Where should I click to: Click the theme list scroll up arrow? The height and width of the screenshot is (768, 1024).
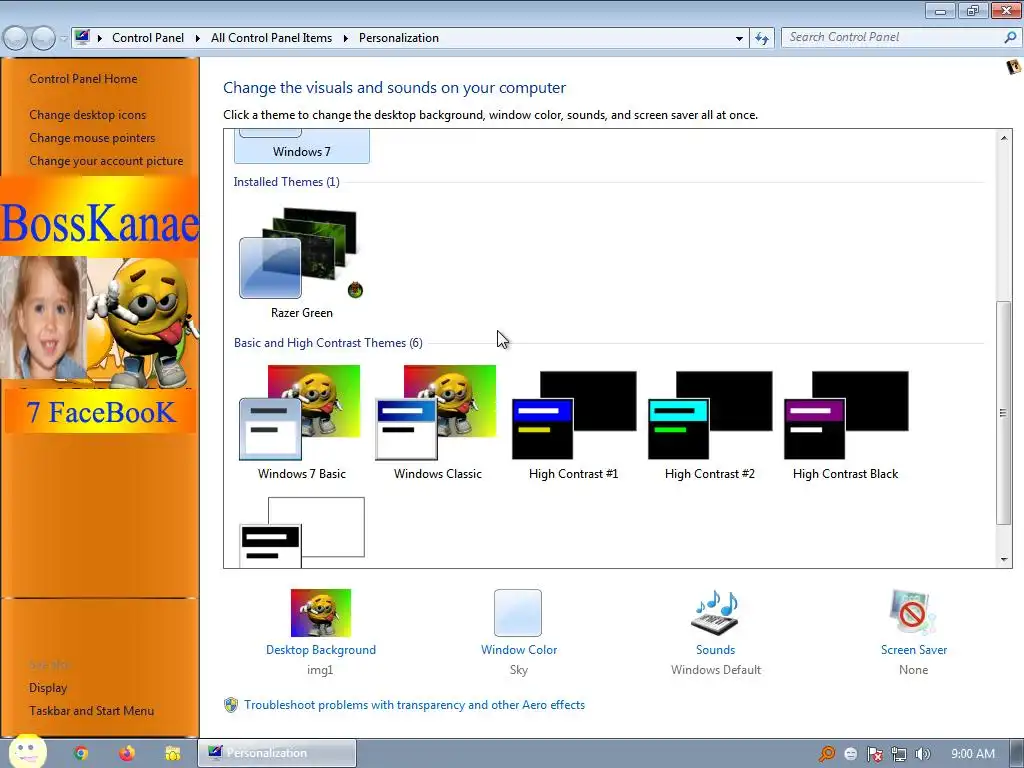coord(1004,137)
